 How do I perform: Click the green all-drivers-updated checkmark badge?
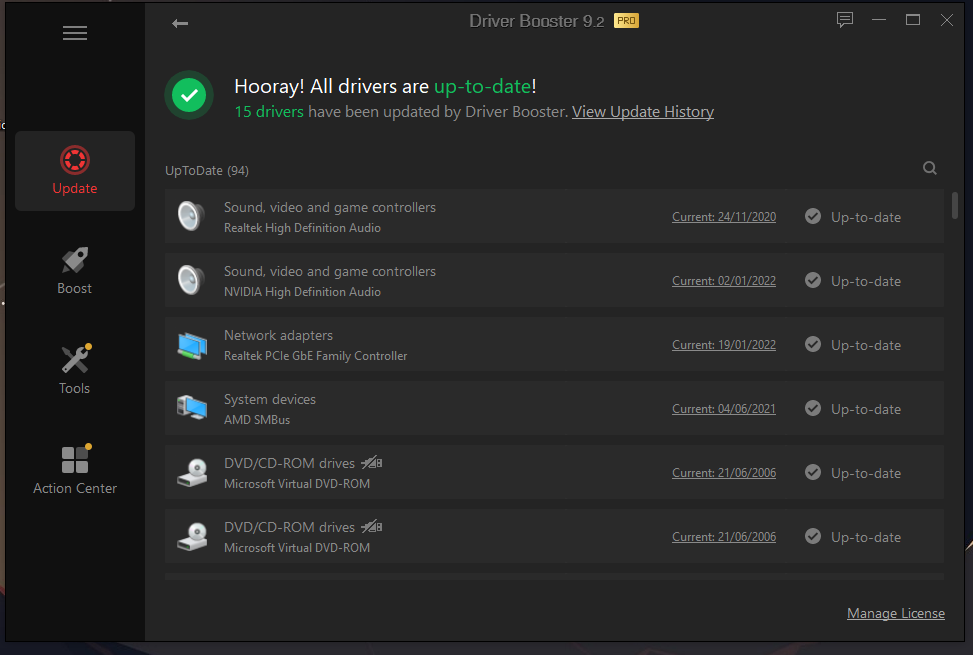[x=189, y=94]
